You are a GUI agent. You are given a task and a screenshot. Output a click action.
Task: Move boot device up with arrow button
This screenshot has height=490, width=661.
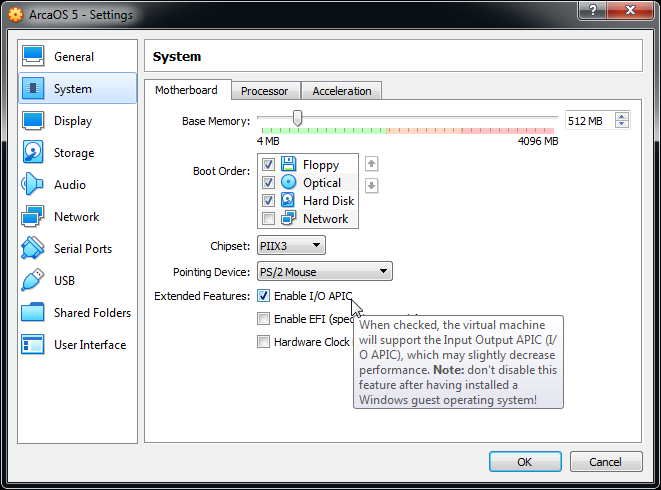(371, 164)
